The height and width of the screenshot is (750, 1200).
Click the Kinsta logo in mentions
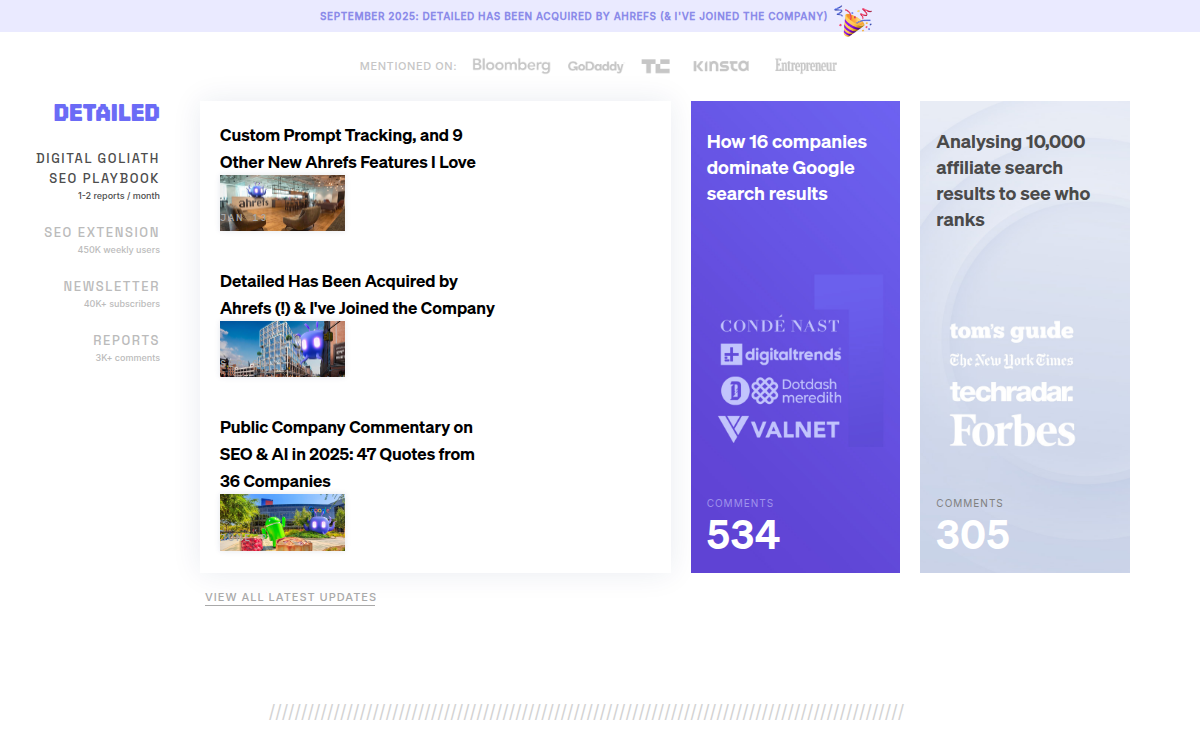721,66
